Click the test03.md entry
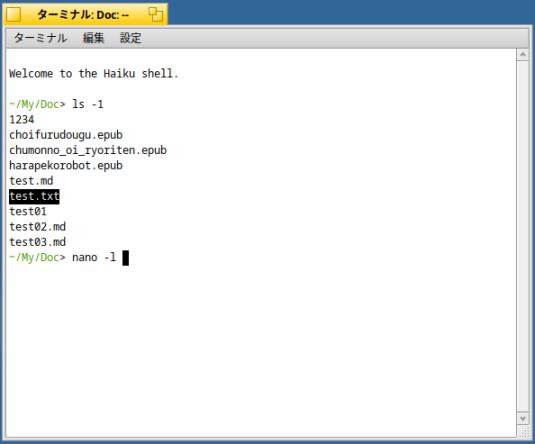535x444 pixels. click(x=38, y=242)
